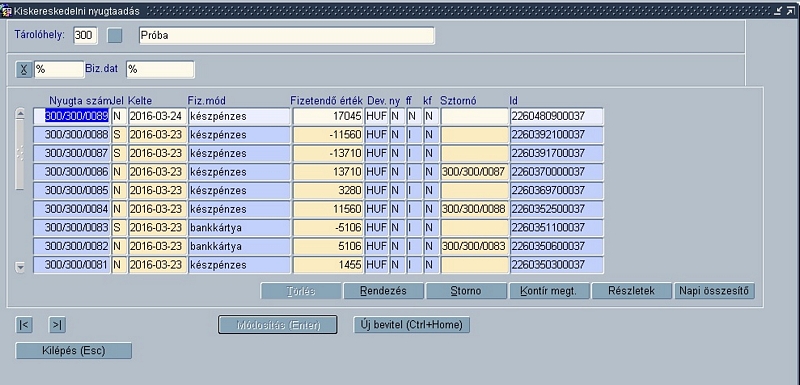Select receipt number 300/300/0082
Screen dimensions: 800x385
(x=72, y=246)
